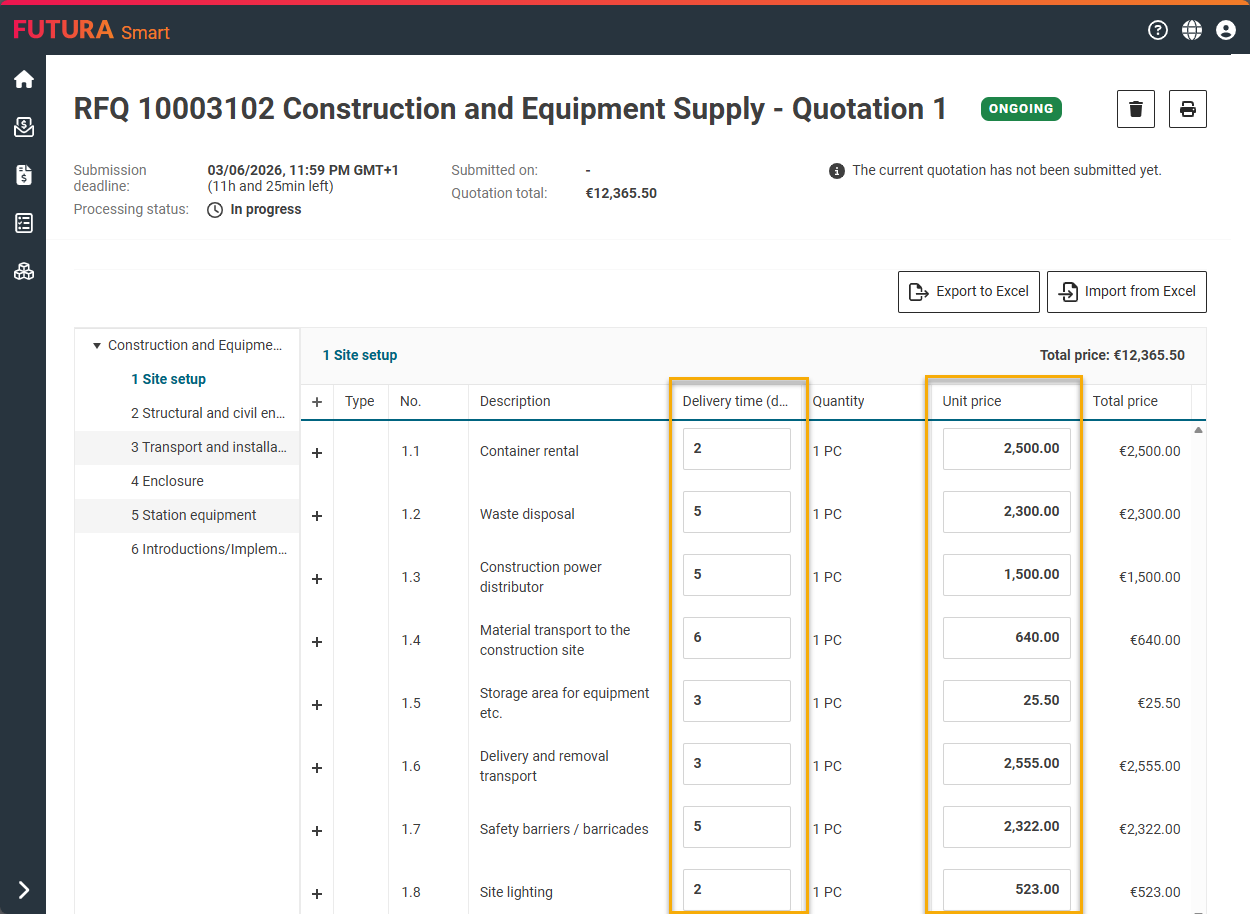Open the checklist icon in sidebar
Screen dimensions: 1250x914
coord(23,223)
